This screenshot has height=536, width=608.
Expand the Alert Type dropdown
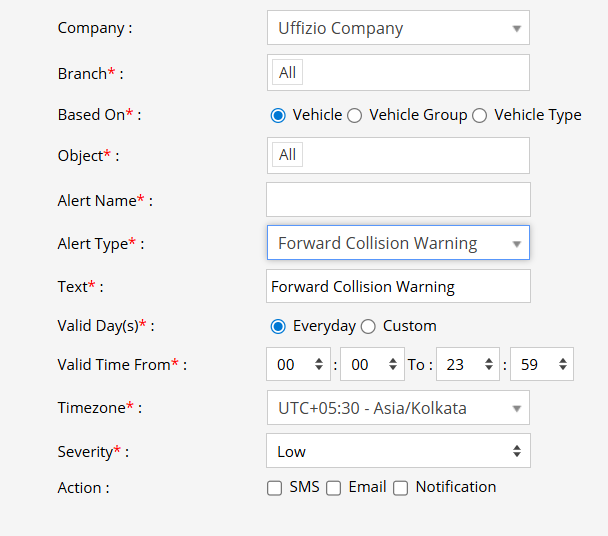click(x=397, y=243)
